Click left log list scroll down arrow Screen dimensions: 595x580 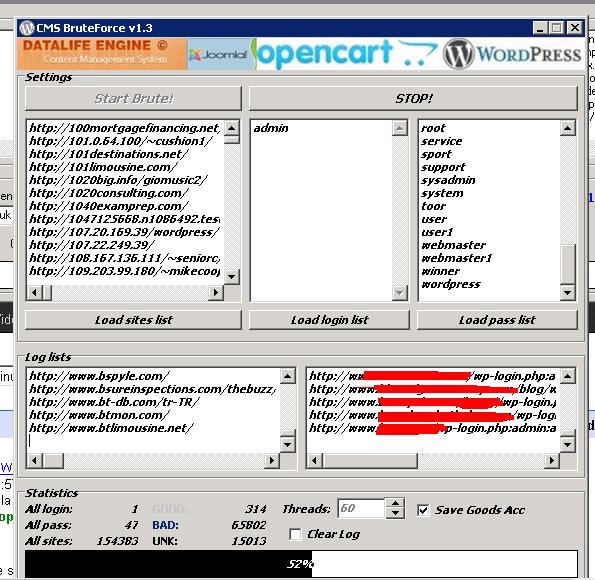288,444
